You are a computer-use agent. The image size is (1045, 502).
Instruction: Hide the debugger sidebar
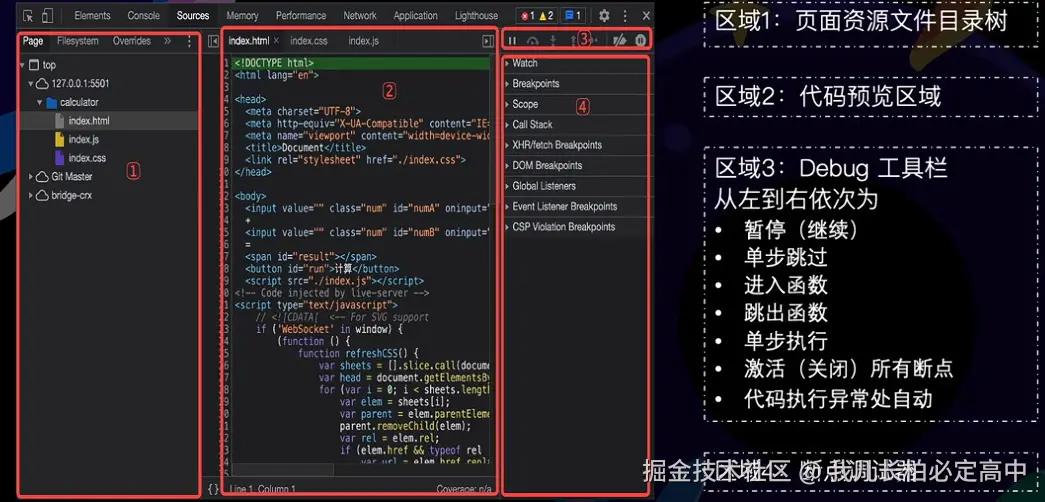tap(488, 41)
